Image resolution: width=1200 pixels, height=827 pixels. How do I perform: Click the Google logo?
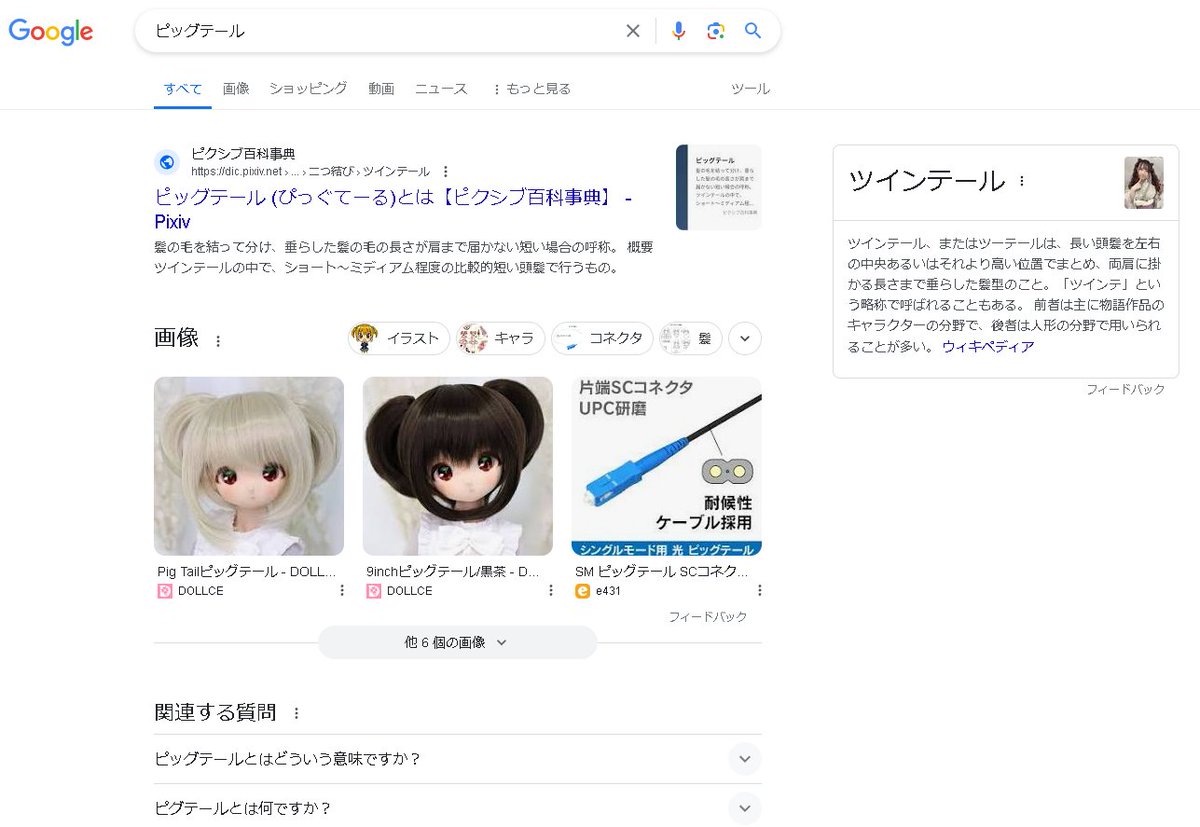click(51, 31)
